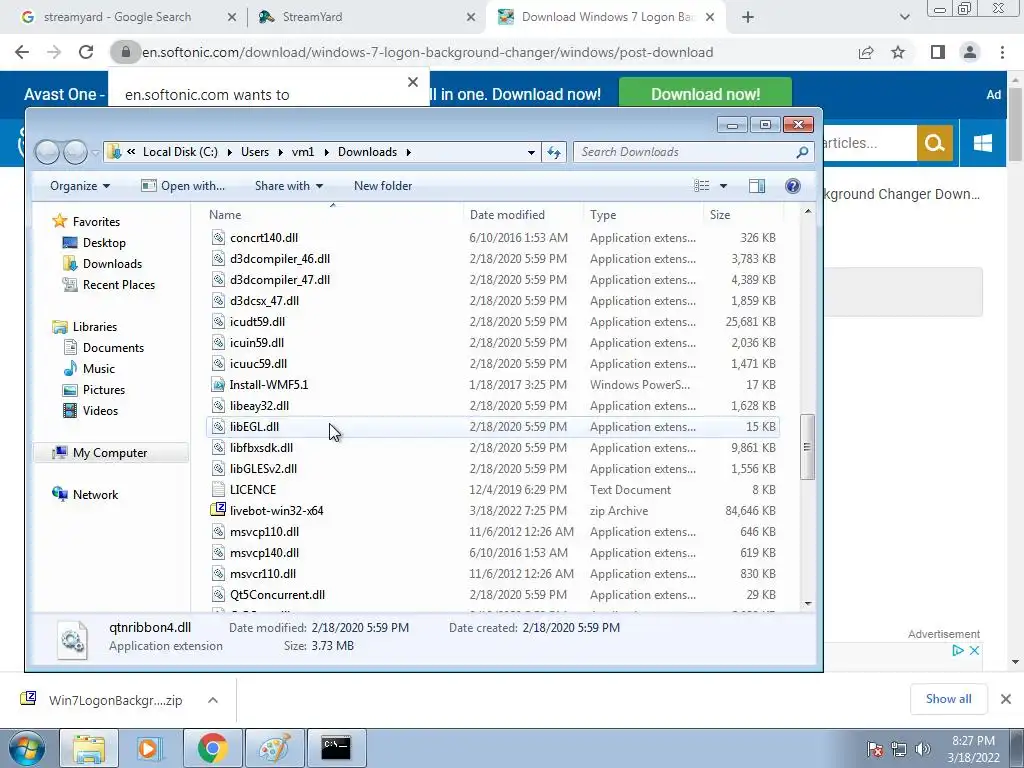Click Explorer forward navigation button
Image resolution: width=1024 pixels, height=768 pixels.
click(75, 152)
